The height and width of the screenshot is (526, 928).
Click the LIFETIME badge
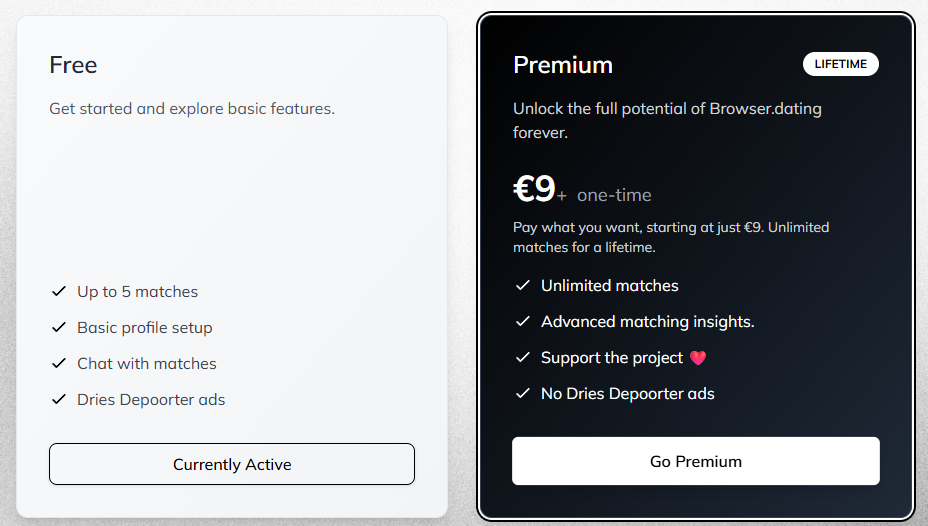click(840, 64)
